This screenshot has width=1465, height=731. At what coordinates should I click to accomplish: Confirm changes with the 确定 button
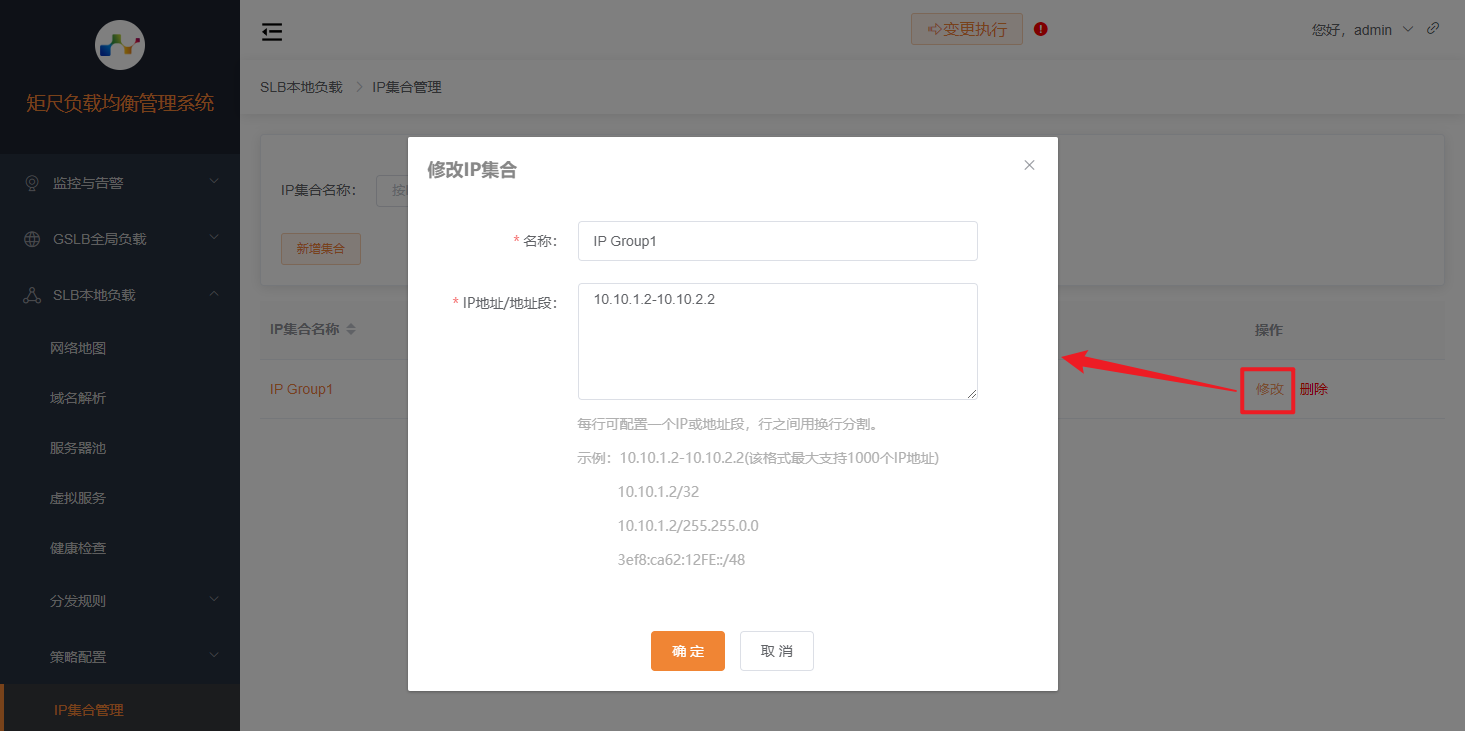pos(688,650)
